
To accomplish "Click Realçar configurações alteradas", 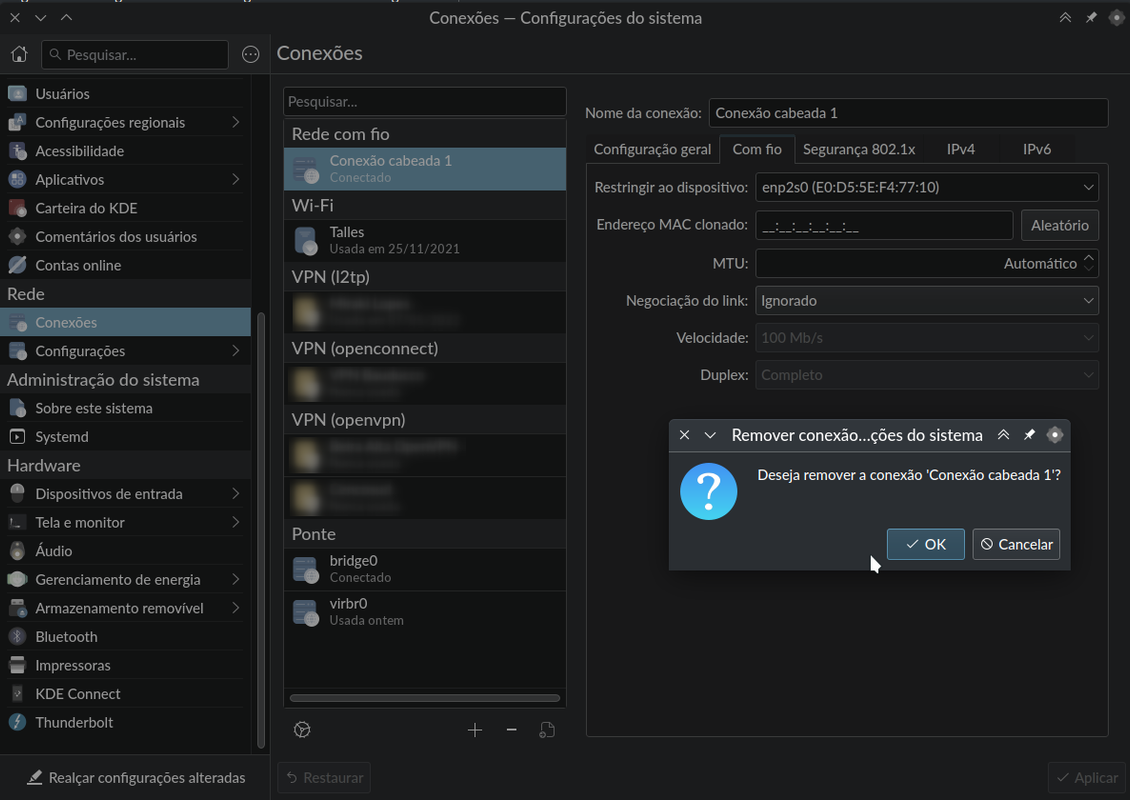I will (x=136, y=778).
